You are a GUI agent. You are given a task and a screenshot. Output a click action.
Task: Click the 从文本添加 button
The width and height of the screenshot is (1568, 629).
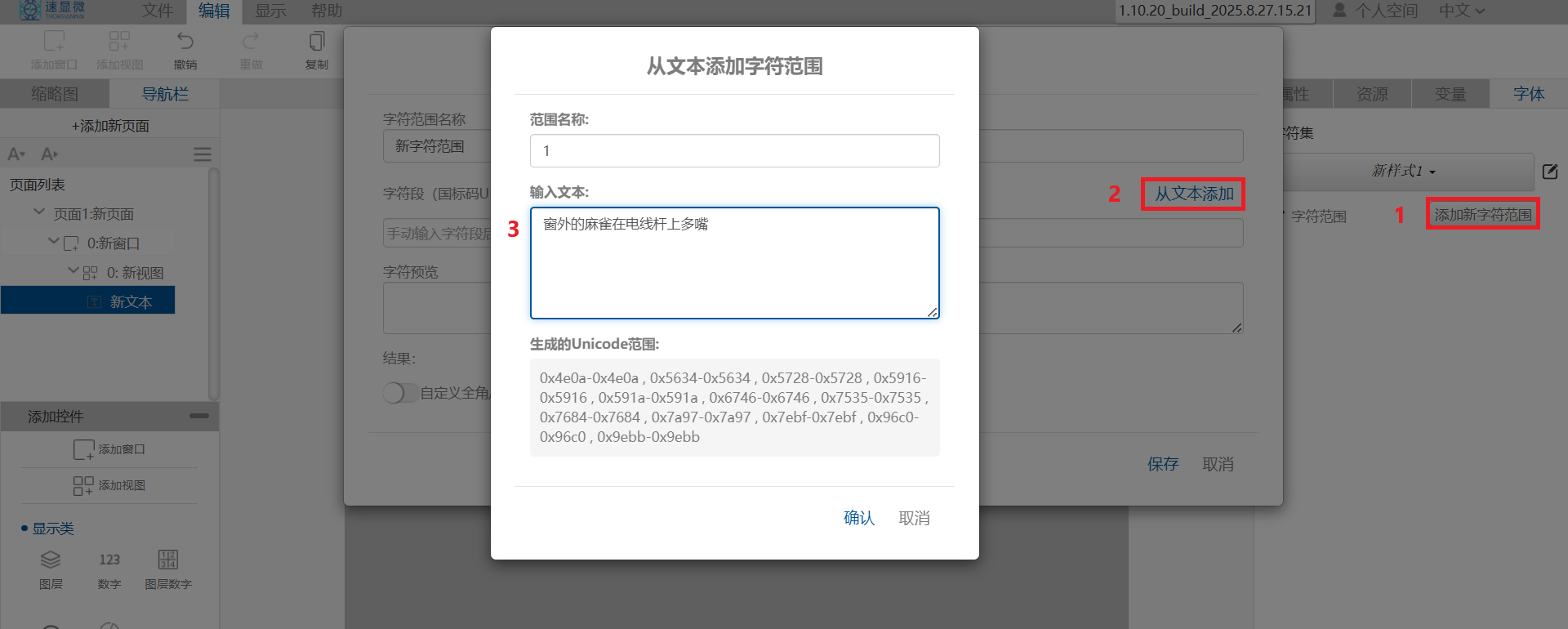tap(1193, 194)
